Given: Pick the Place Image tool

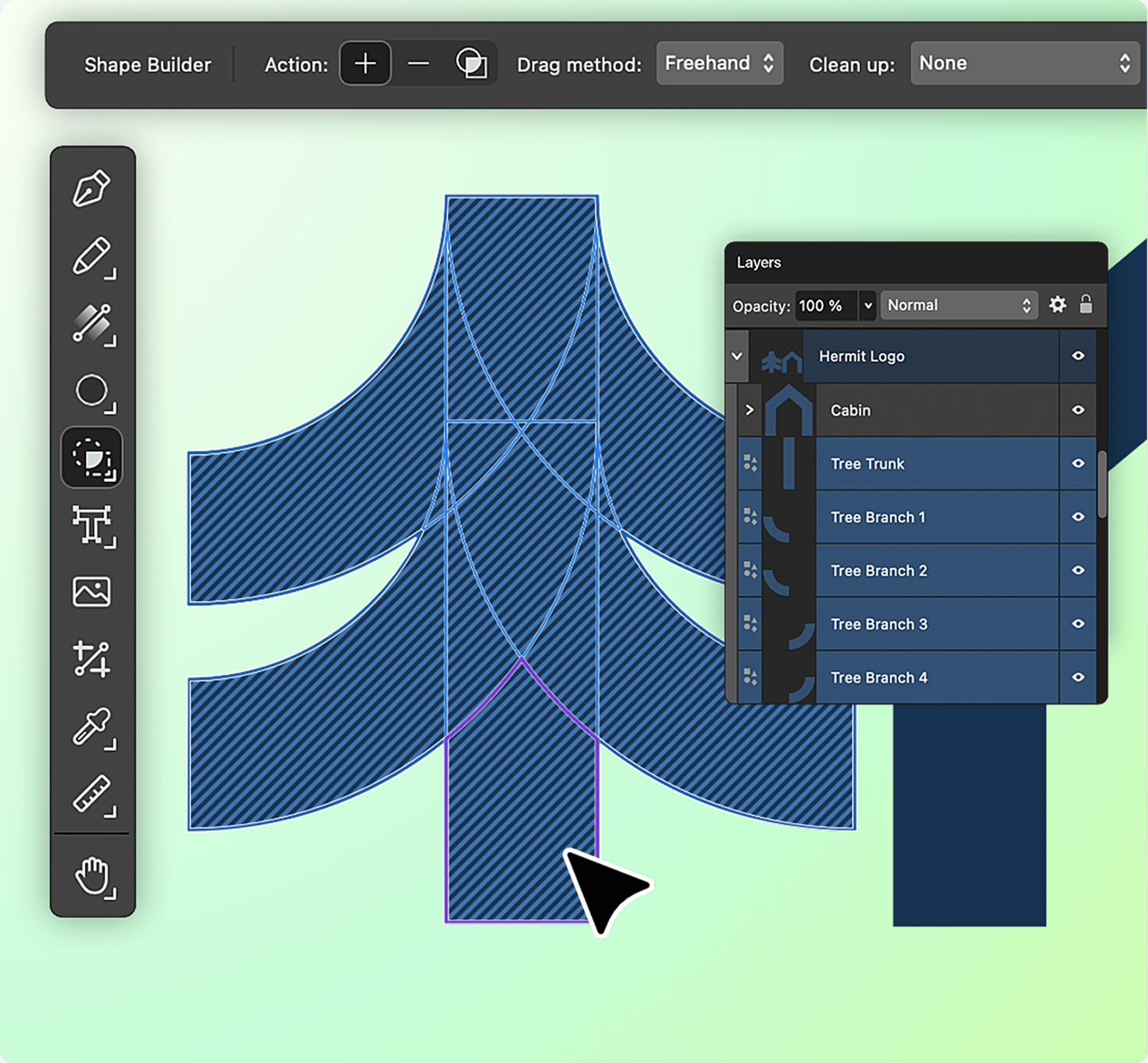Looking at the screenshot, I should 92,592.
